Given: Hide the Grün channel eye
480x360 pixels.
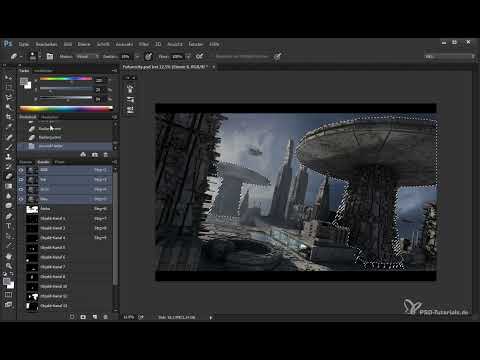Looking at the screenshot, I should coord(21,189).
